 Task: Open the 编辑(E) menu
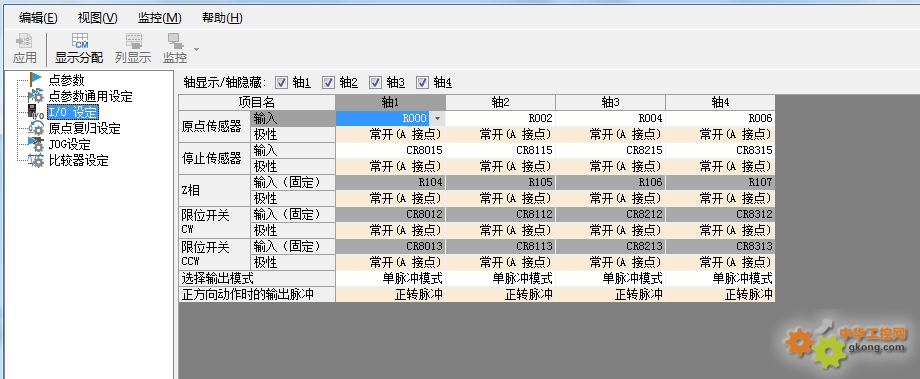point(38,18)
